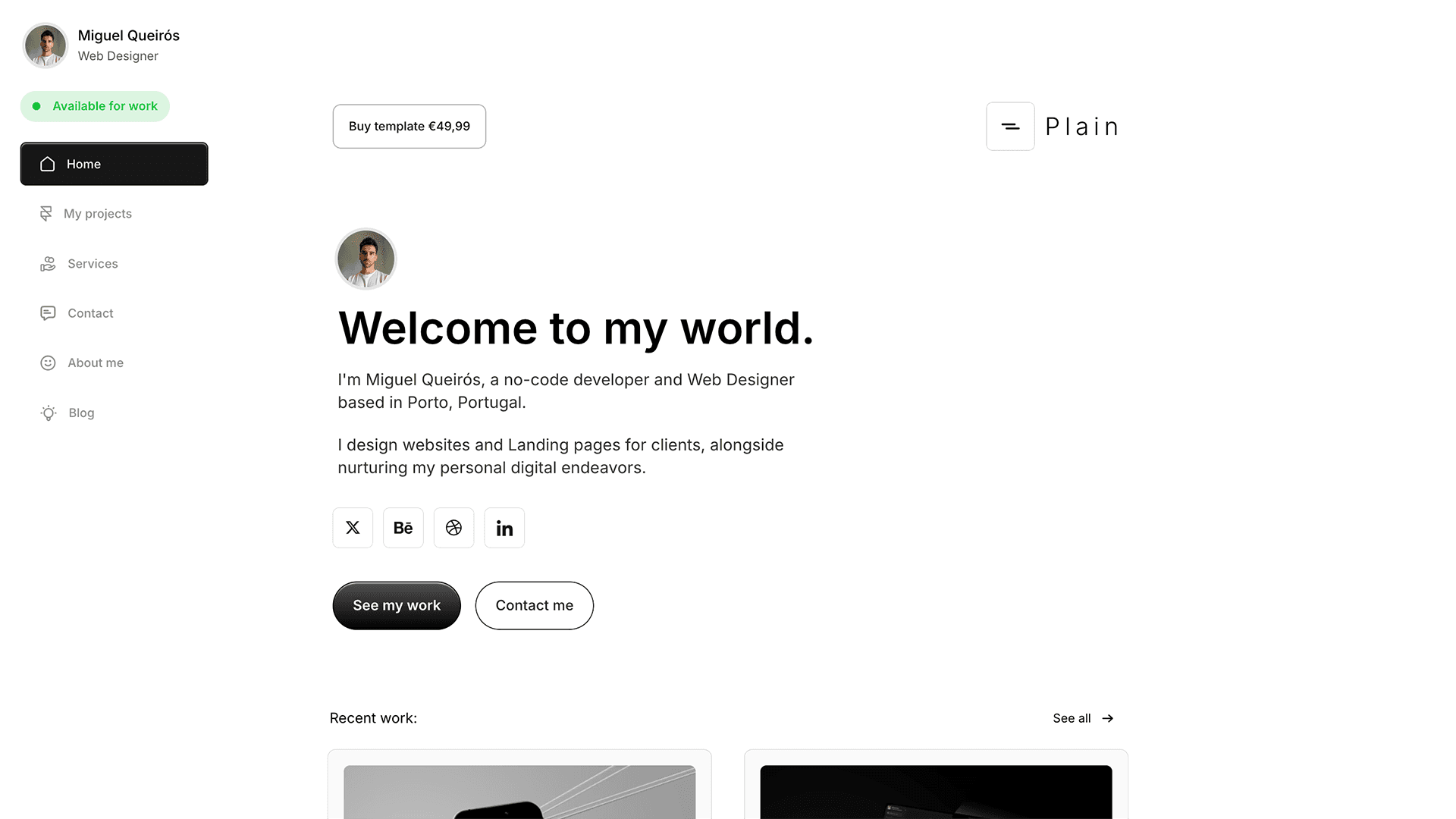Click the Services handshake icon
Viewport: 1456px width, 819px height.
[48, 263]
